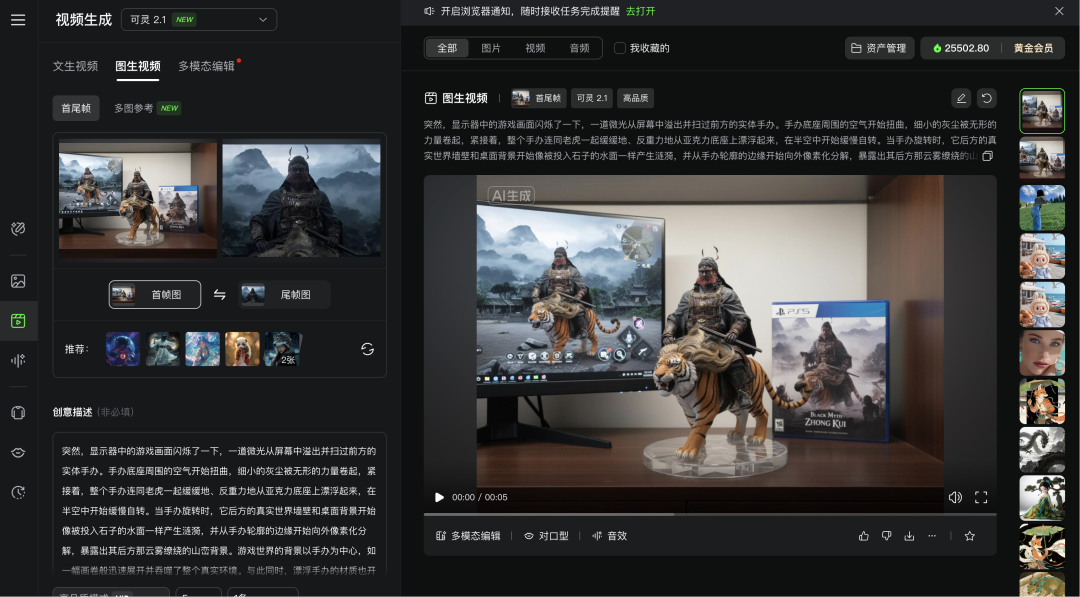Screen dimensions: 1080x597
Task: Open the audio waveform sidebar icon
Action: (18, 360)
